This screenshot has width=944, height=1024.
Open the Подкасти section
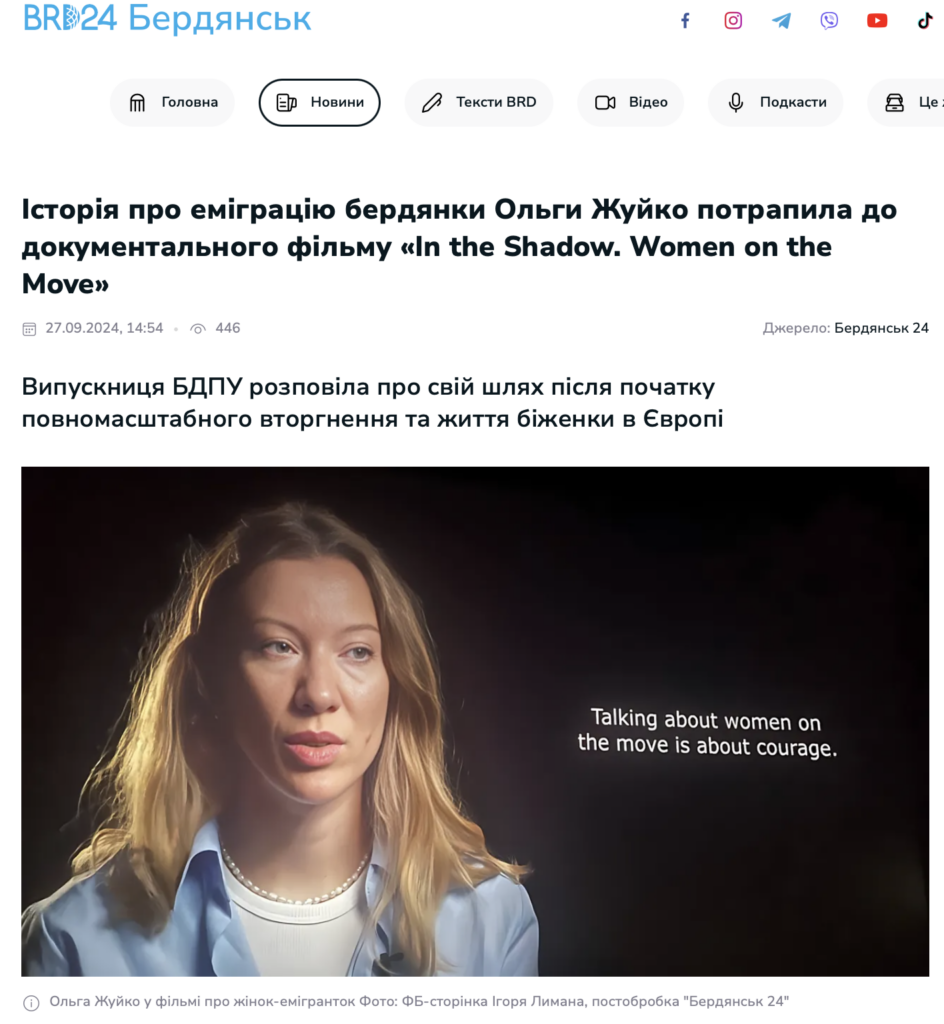coord(776,103)
